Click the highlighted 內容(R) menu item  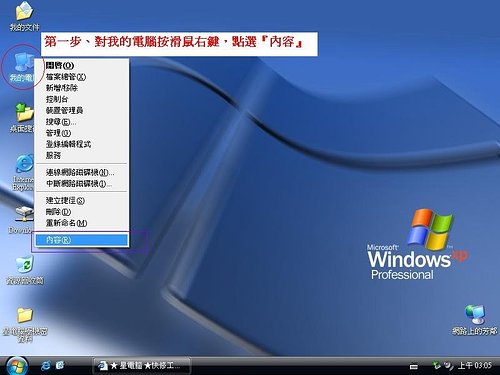[x=81, y=240]
